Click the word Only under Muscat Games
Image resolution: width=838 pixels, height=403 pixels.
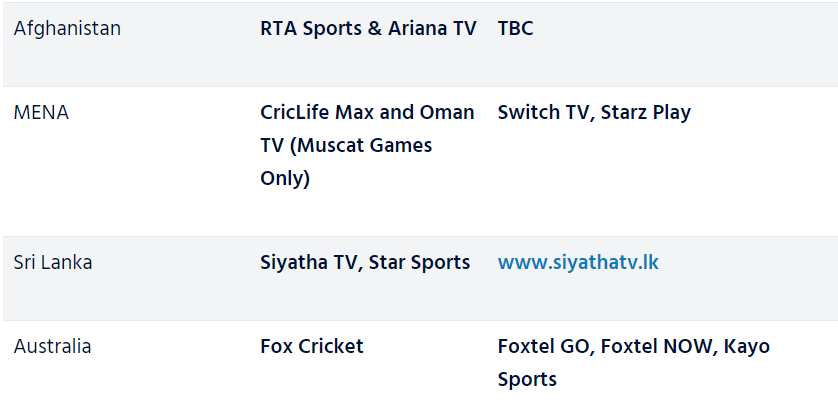[x=285, y=179]
